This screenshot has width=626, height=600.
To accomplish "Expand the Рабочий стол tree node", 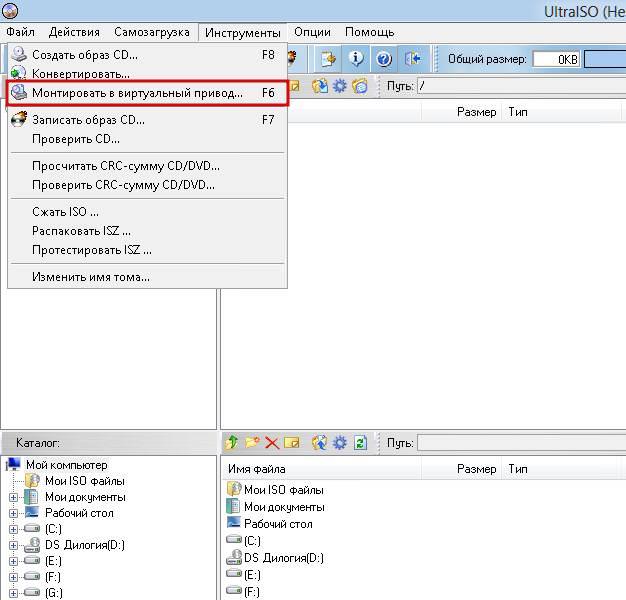I will coord(13,513).
